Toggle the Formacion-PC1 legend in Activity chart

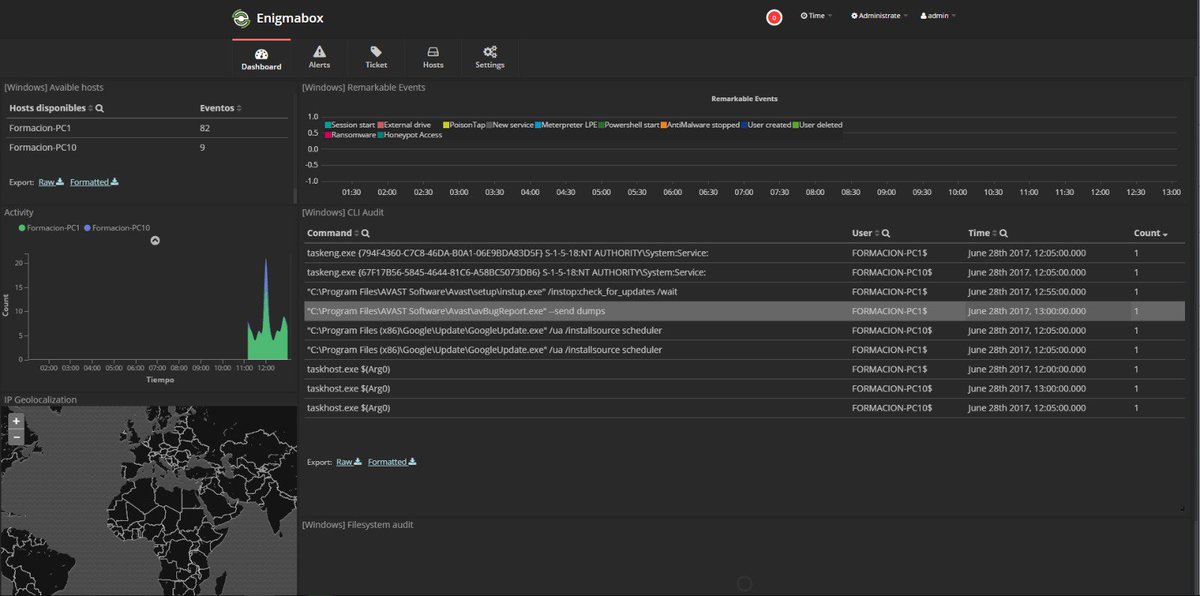click(x=45, y=227)
